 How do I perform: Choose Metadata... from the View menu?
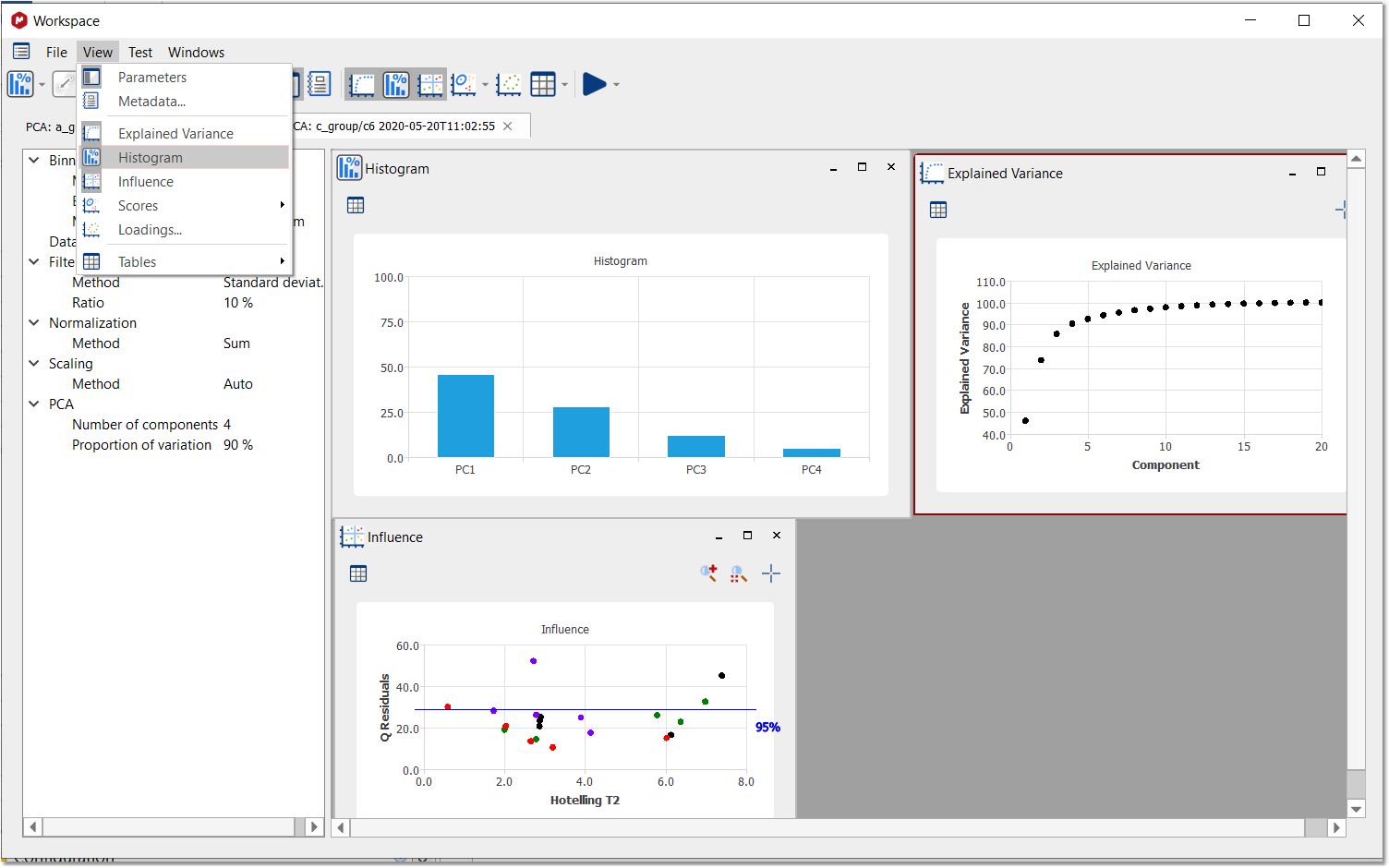click(x=185, y=102)
